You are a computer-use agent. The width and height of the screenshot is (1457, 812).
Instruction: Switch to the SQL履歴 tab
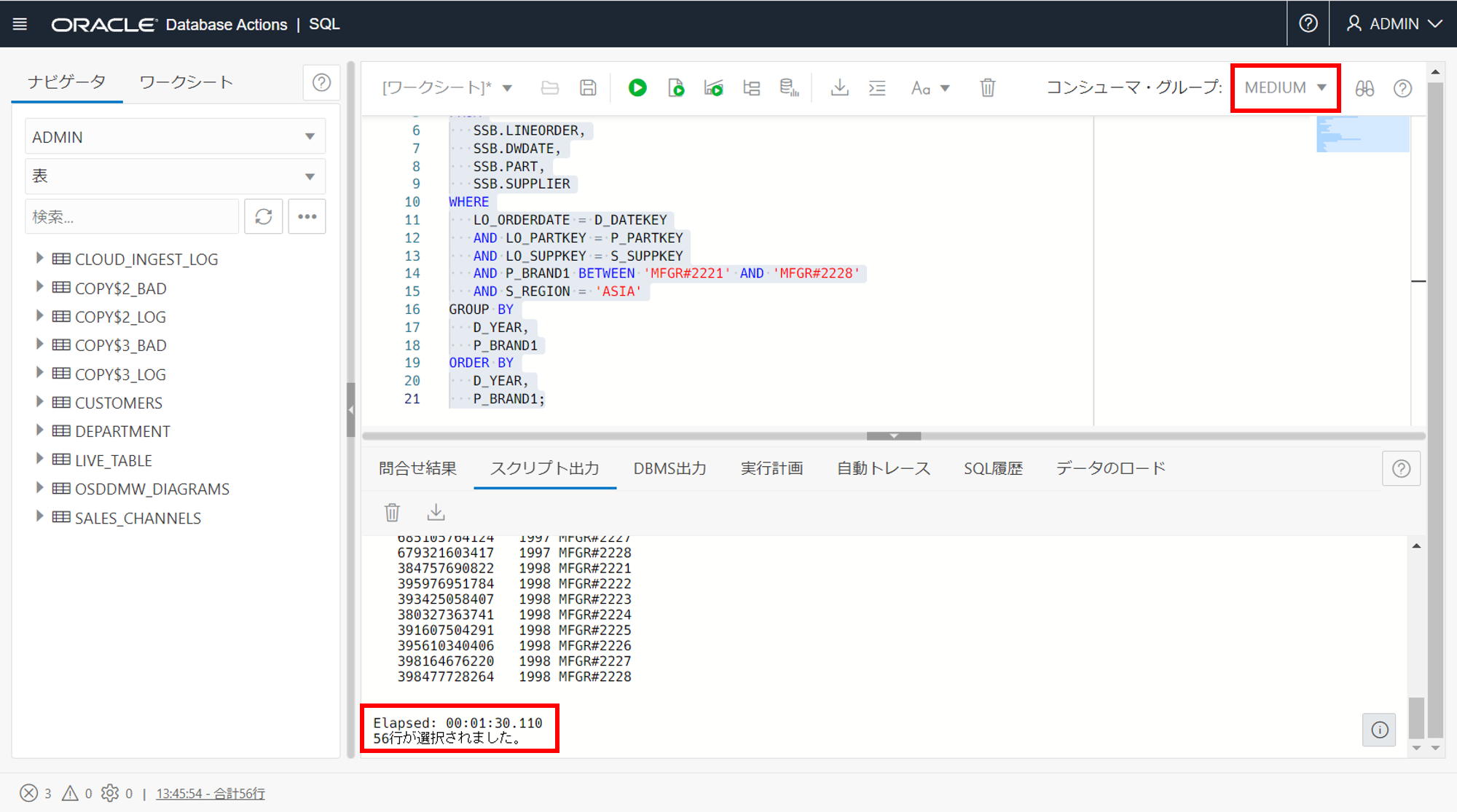tap(993, 468)
